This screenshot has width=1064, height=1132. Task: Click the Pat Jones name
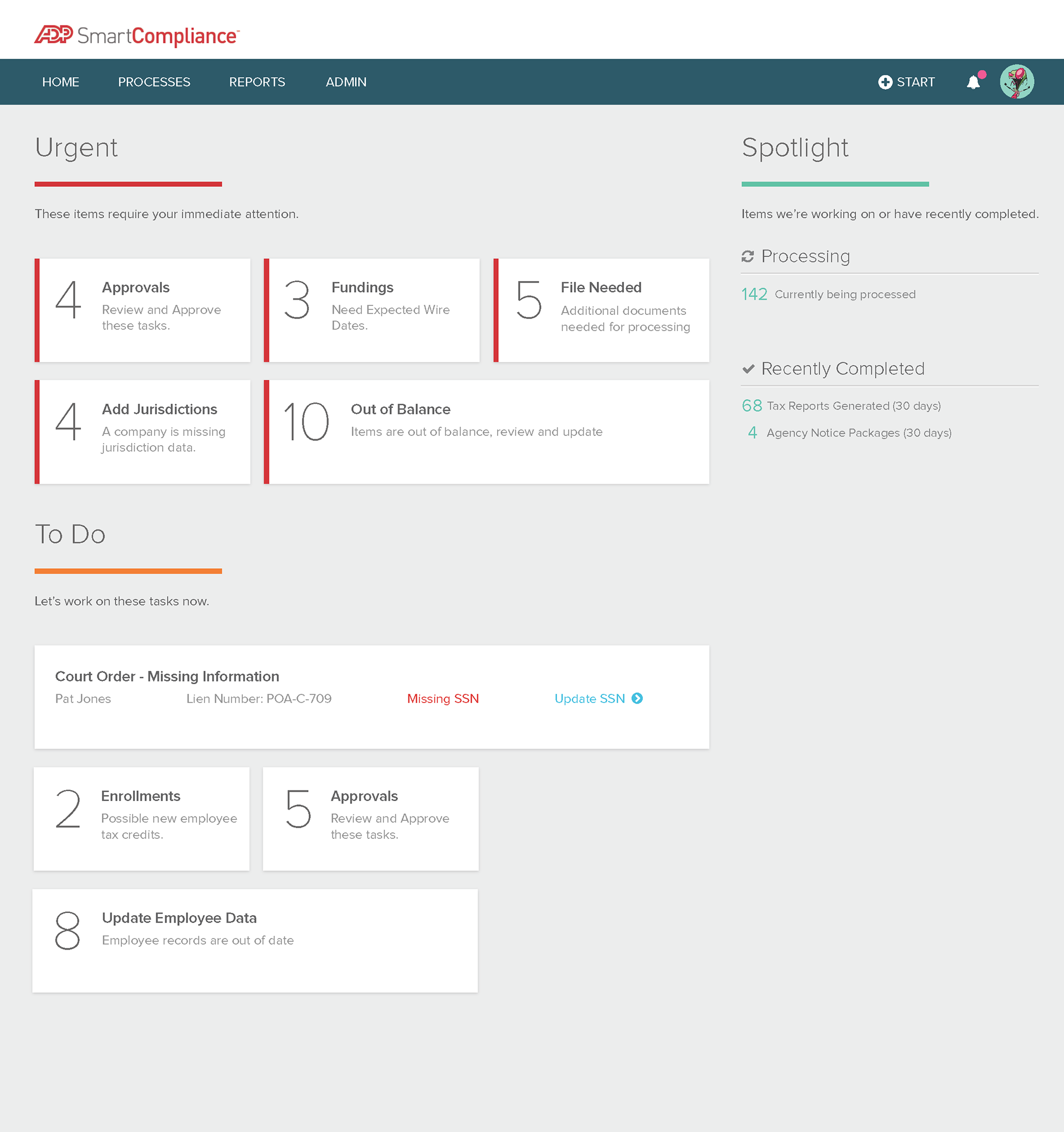(x=83, y=698)
